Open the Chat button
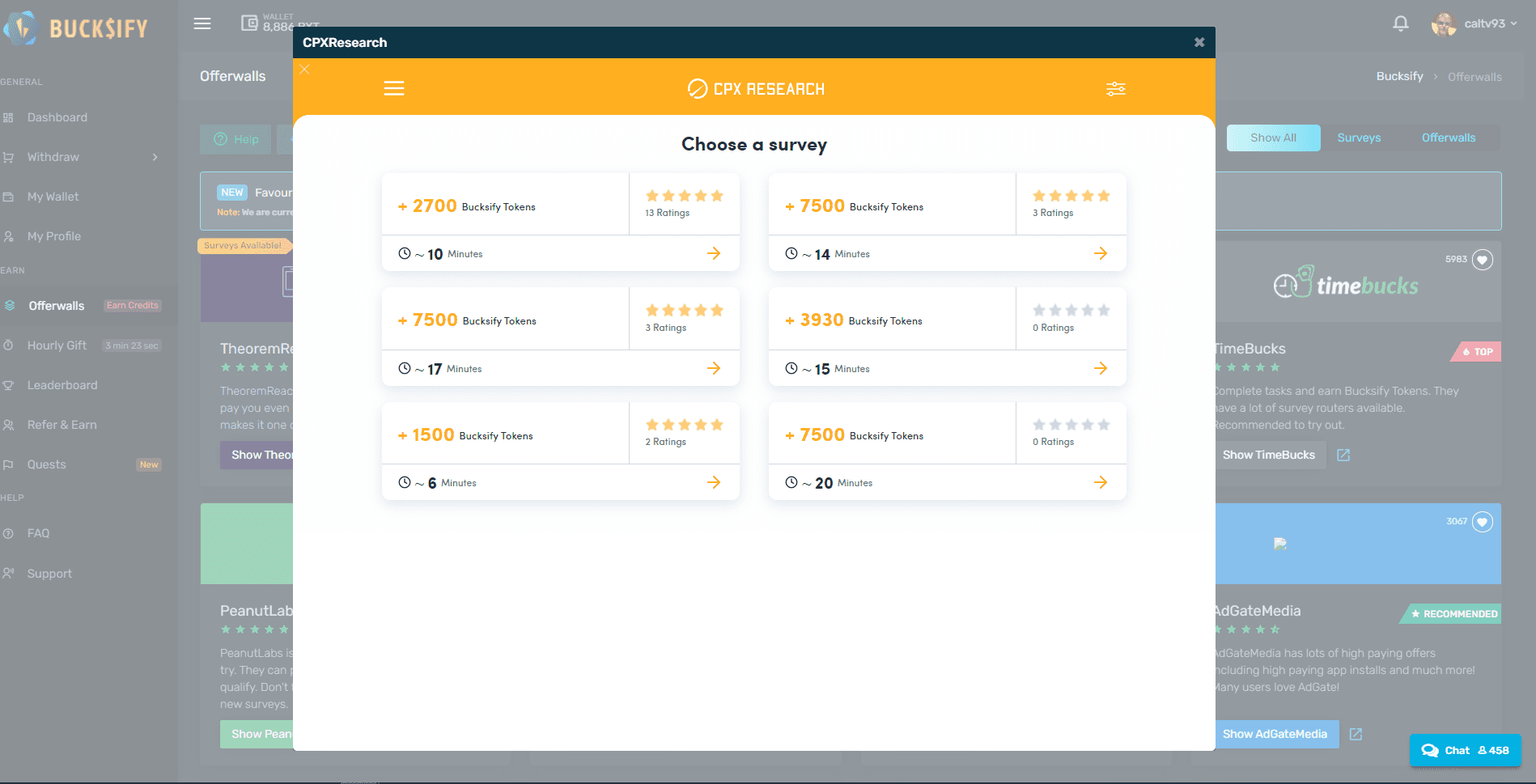Screen dimensions: 1536x784 click(1465, 750)
